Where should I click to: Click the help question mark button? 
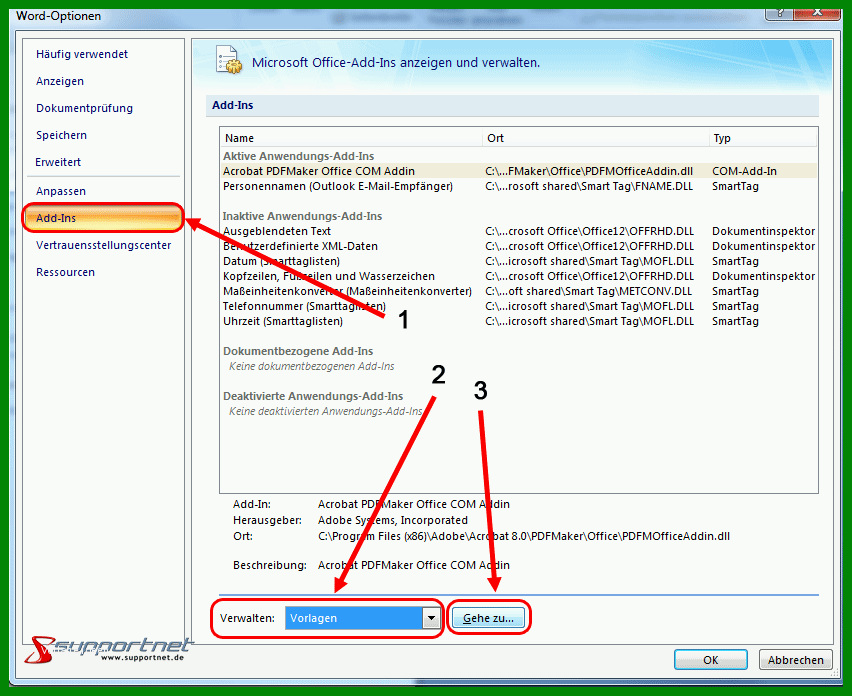(780, 13)
